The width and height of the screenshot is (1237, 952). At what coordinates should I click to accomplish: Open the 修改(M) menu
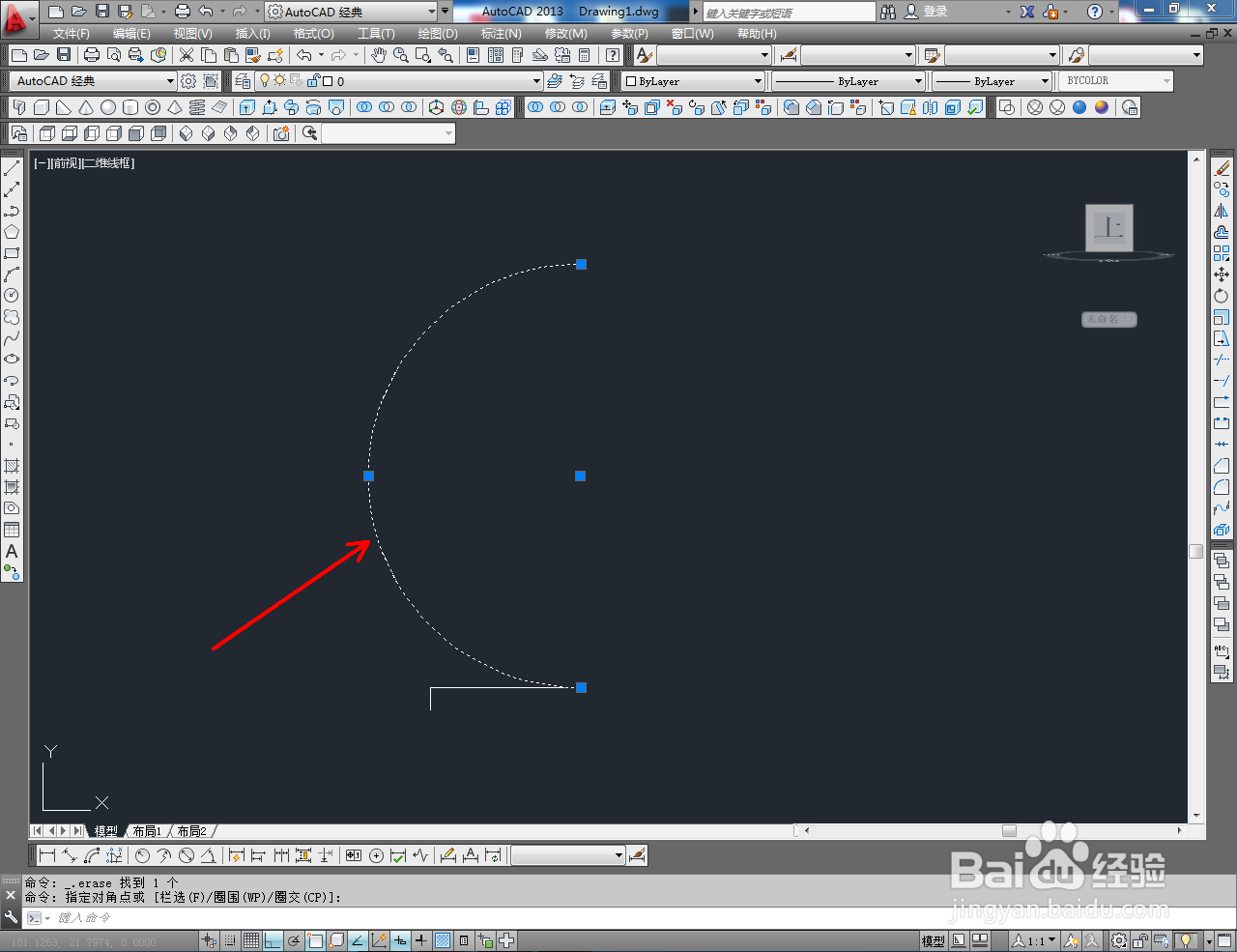click(565, 33)
